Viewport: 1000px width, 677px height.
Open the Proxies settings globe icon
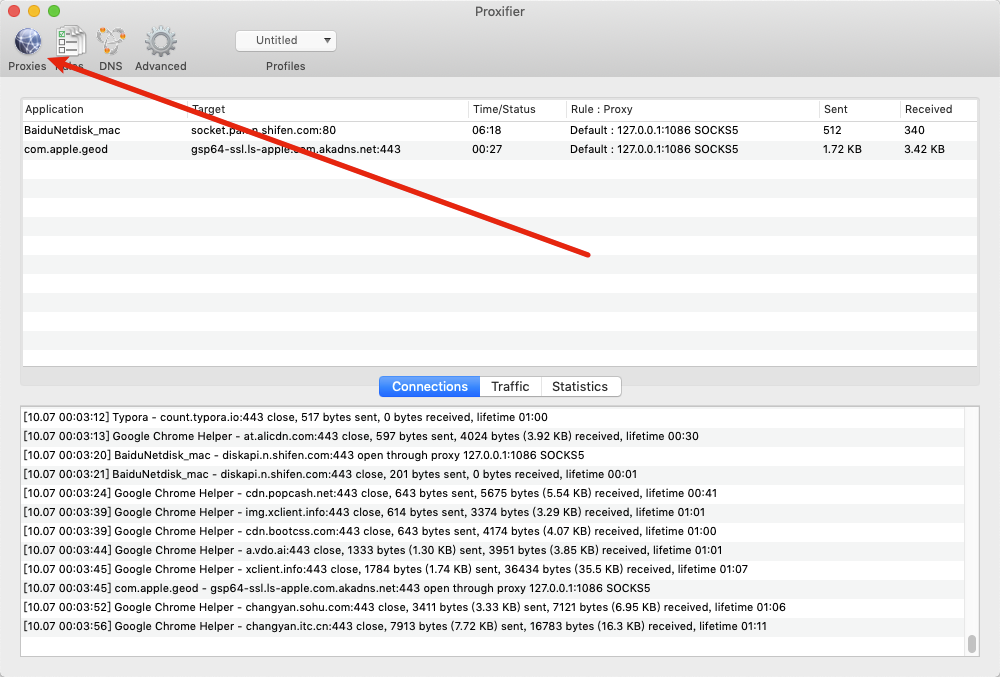28,42
